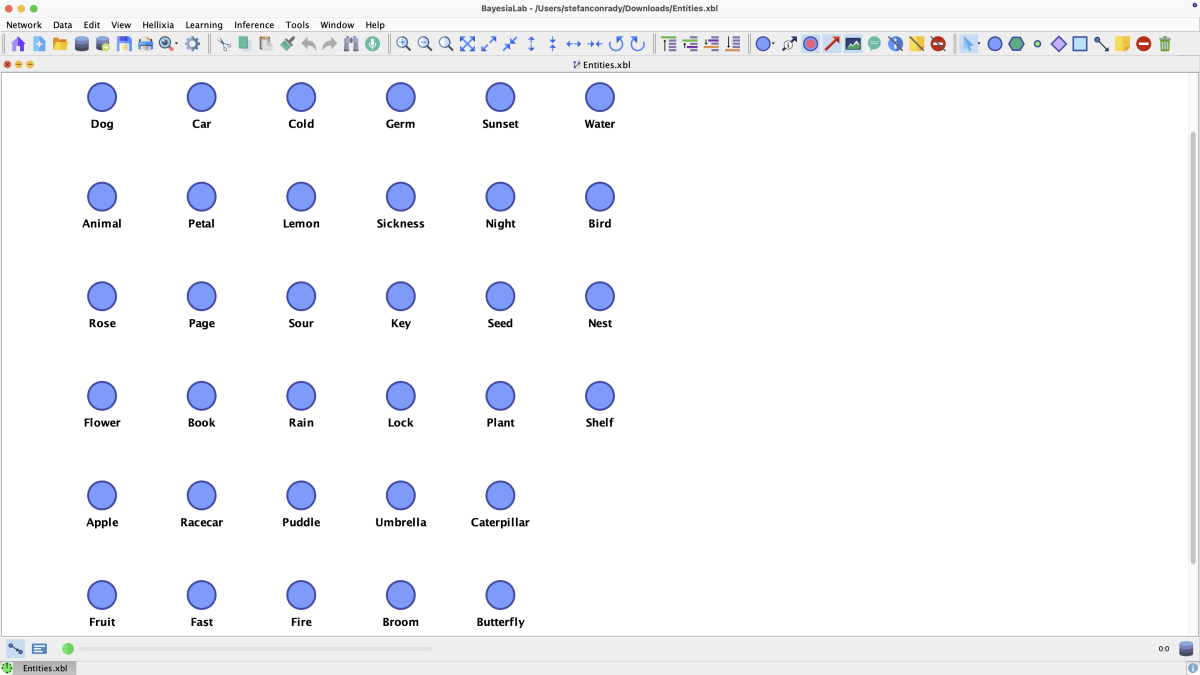Click the Shelf node label

coord(600,423)
